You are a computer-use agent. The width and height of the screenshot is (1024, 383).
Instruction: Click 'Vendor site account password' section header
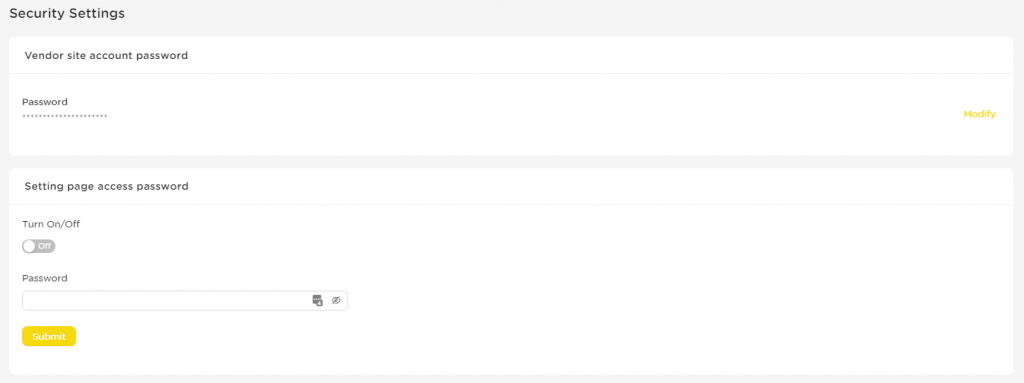coord(106,56)
